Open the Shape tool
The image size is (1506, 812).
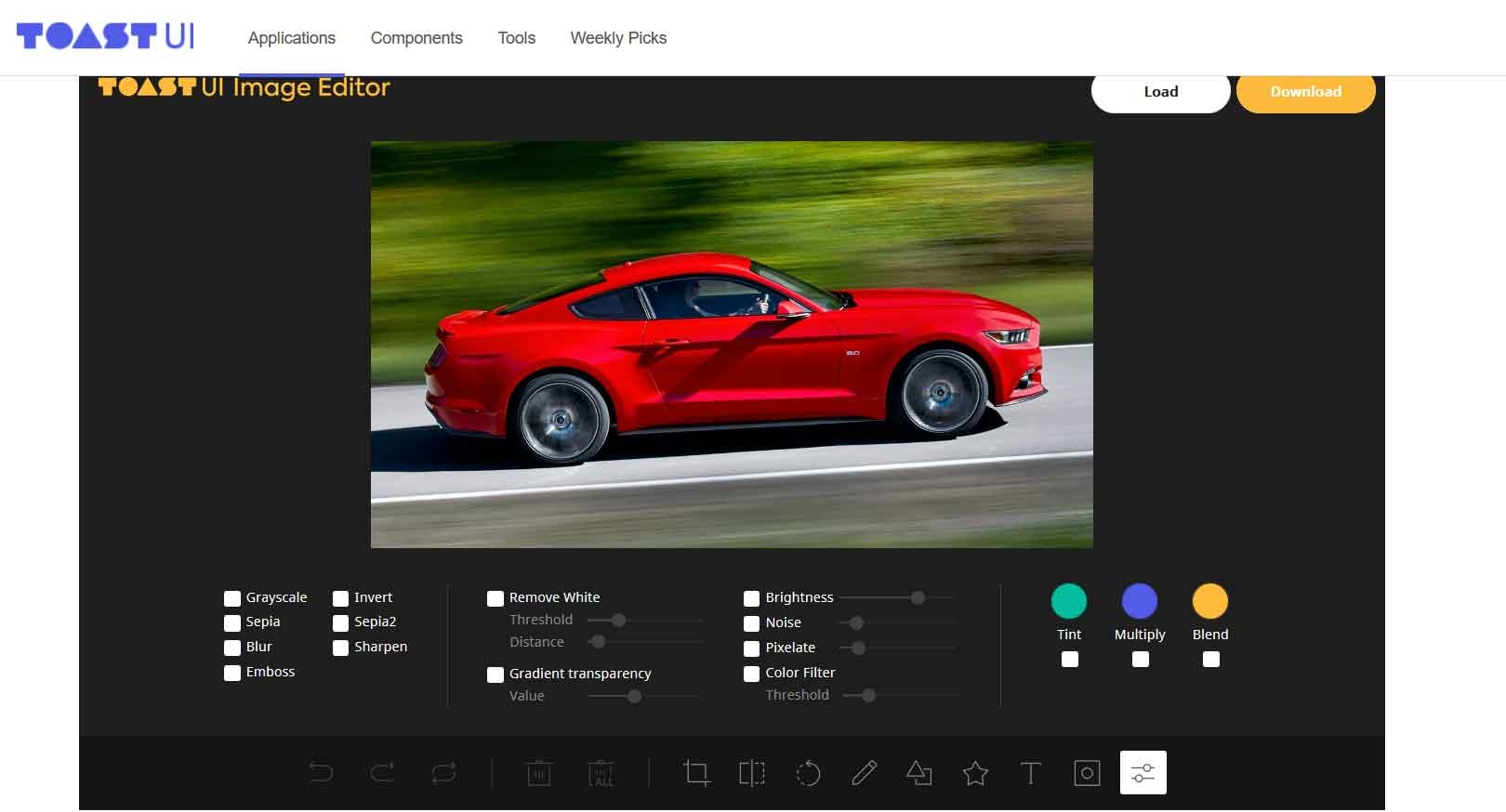pos(919,773)
